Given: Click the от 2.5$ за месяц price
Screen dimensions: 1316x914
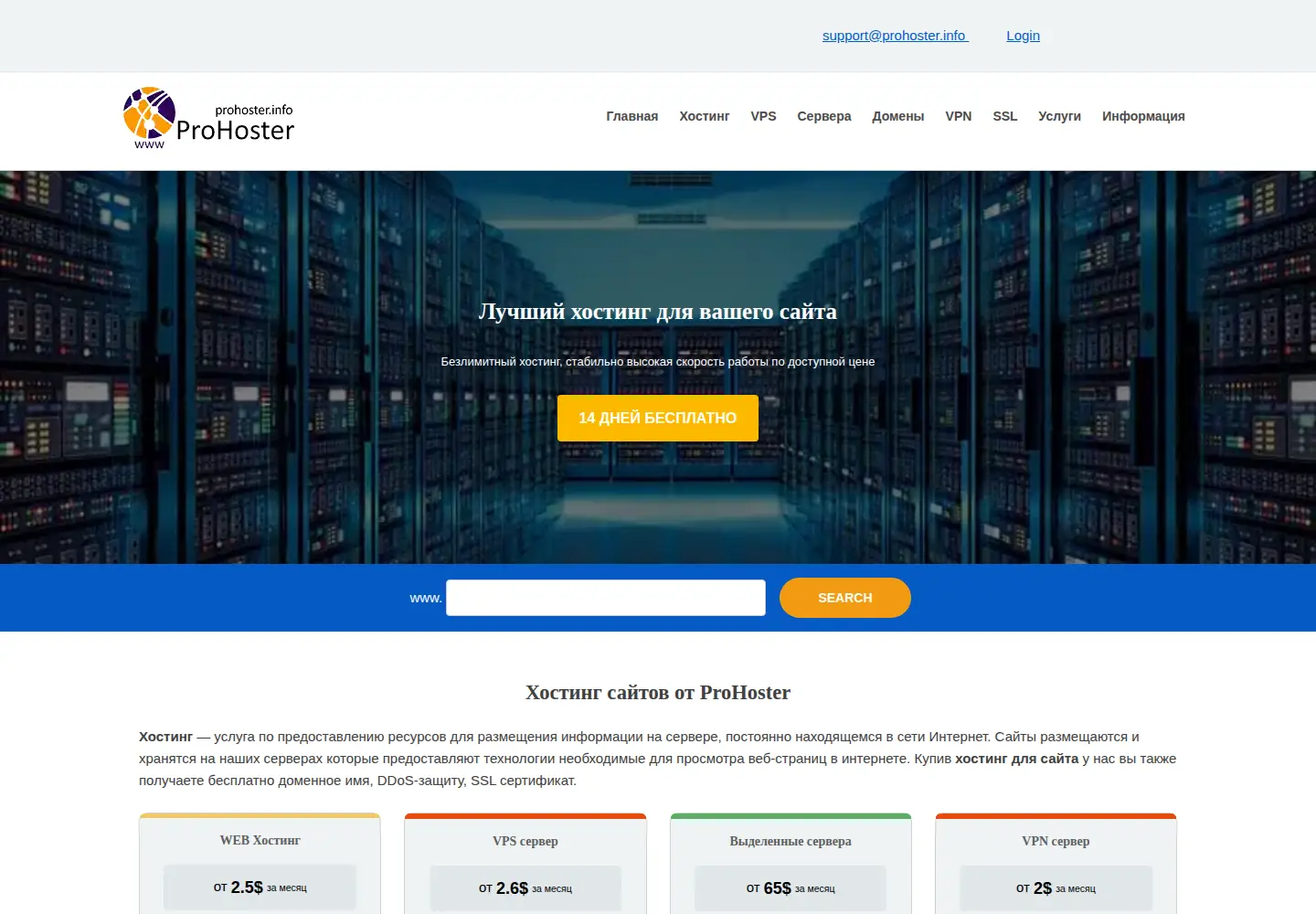Looking at the screenshot, I should pos(260,887).
